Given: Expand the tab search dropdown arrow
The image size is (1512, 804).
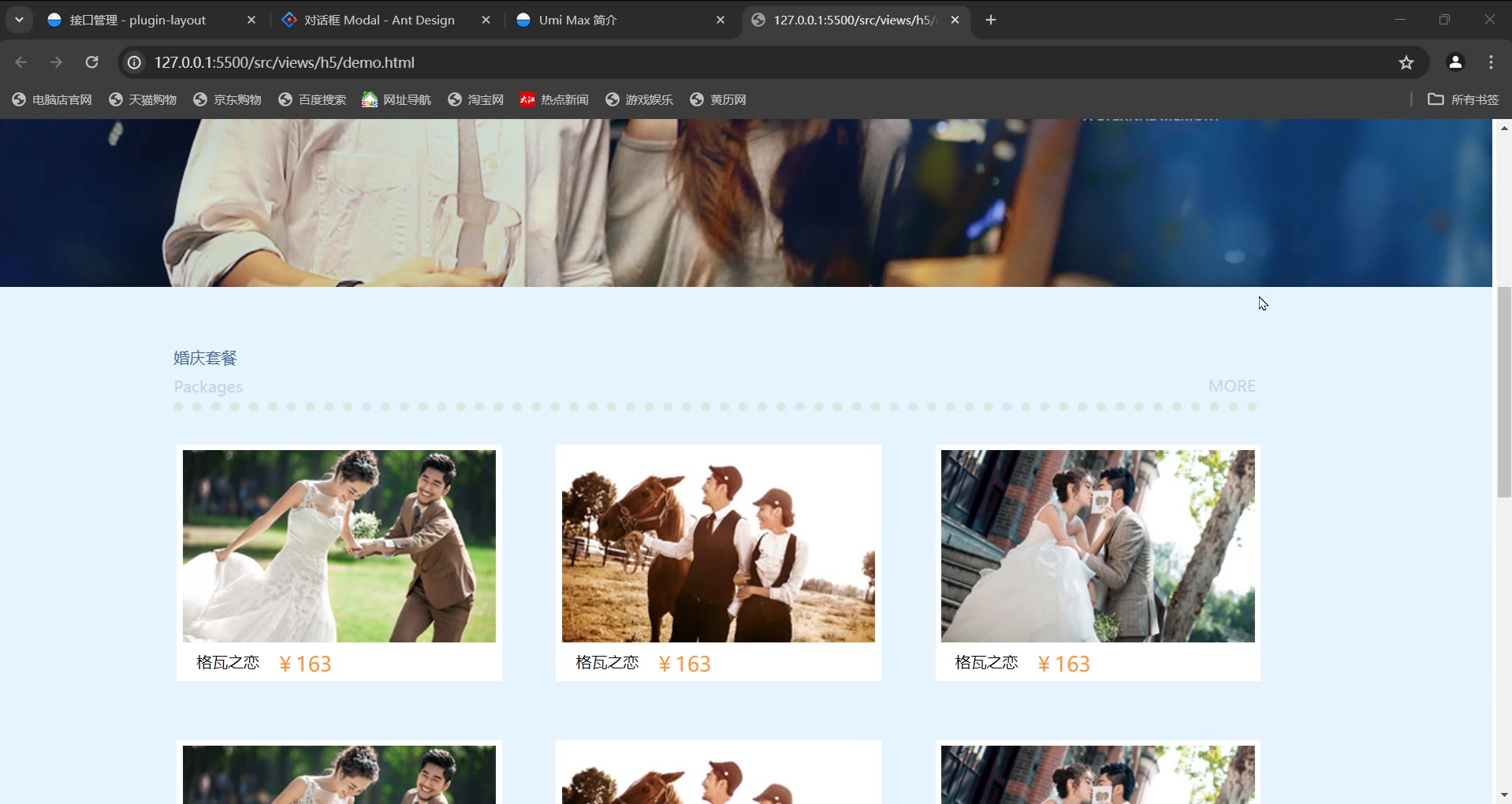Looking at the screenshot, I should point(19,20).
